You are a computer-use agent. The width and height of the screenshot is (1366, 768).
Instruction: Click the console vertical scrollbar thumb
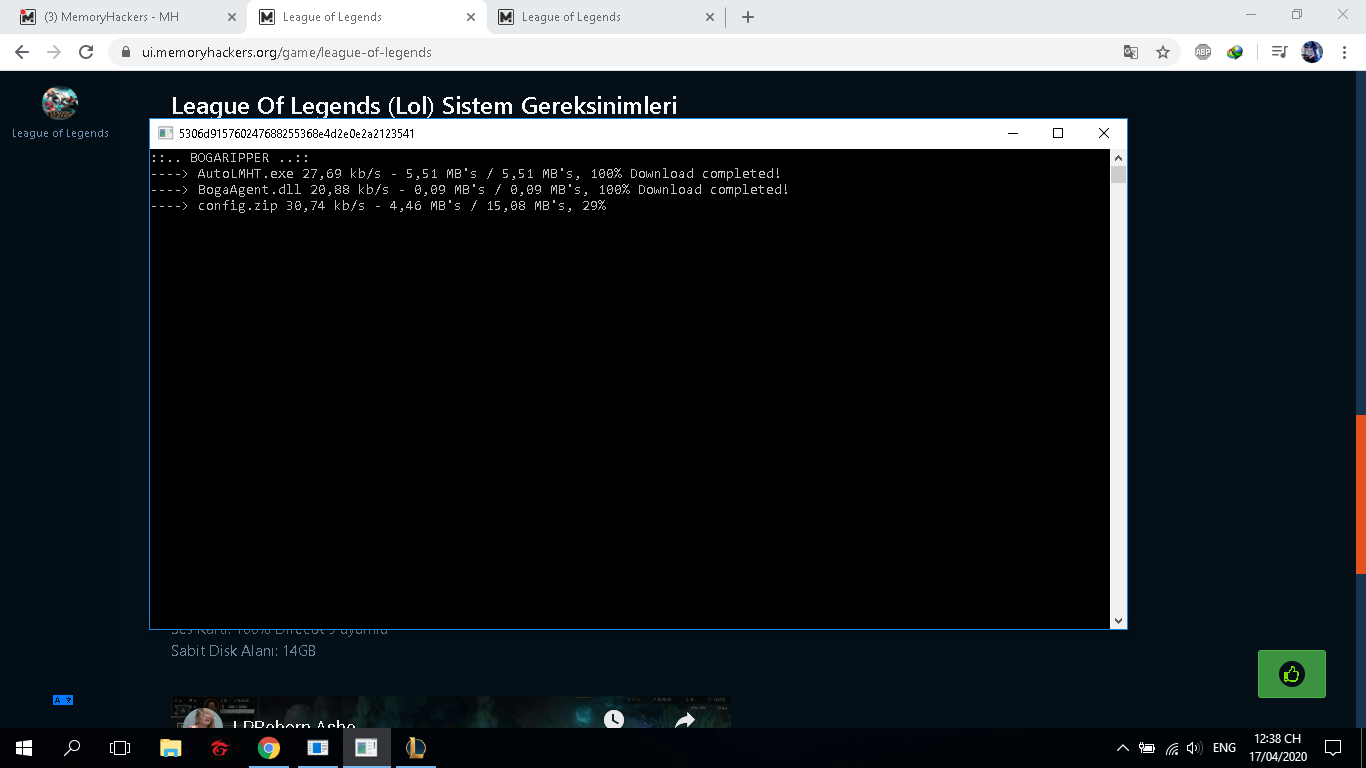click(1118, 175)
